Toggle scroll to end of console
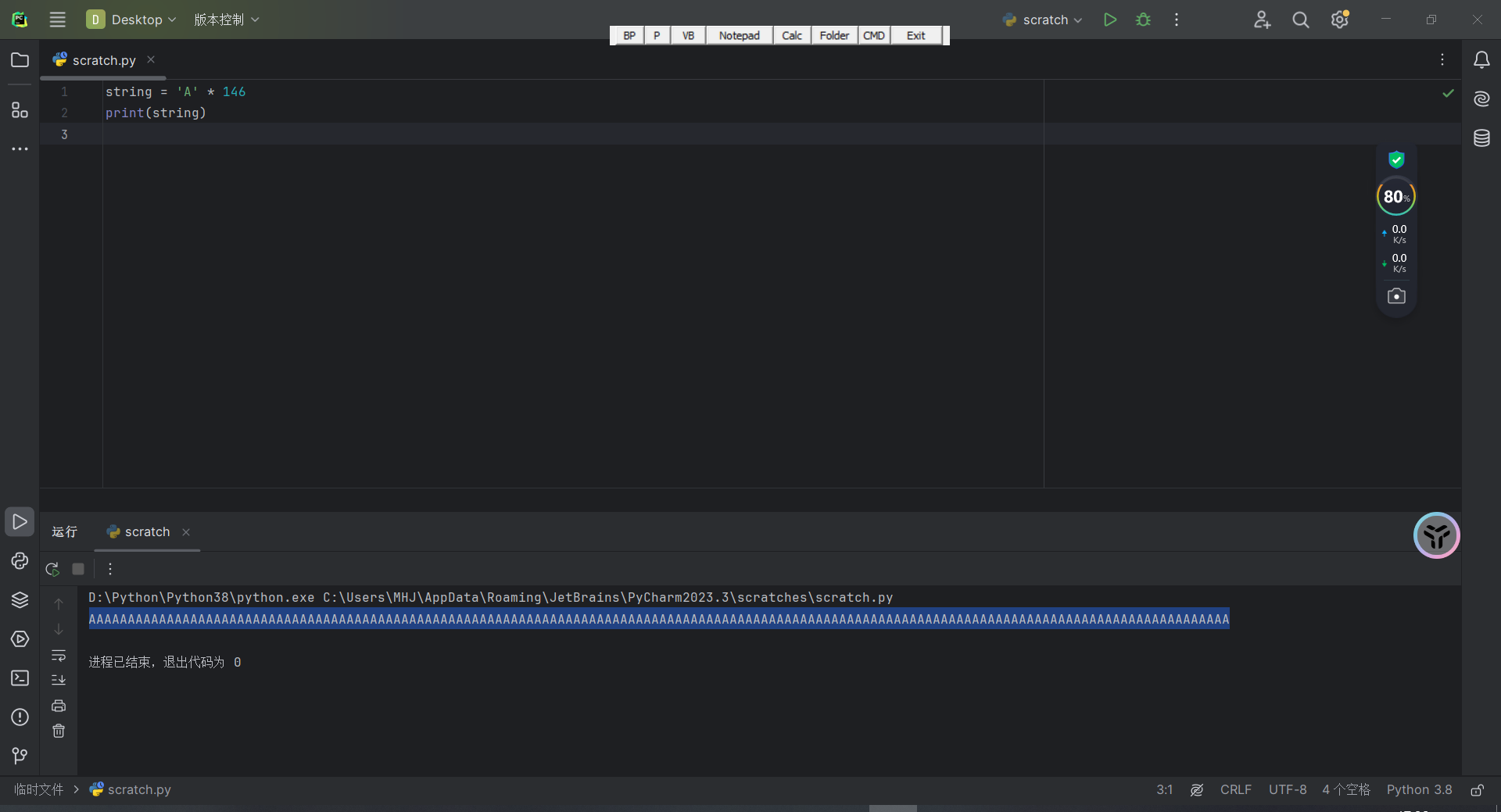 tap(59, 680)
